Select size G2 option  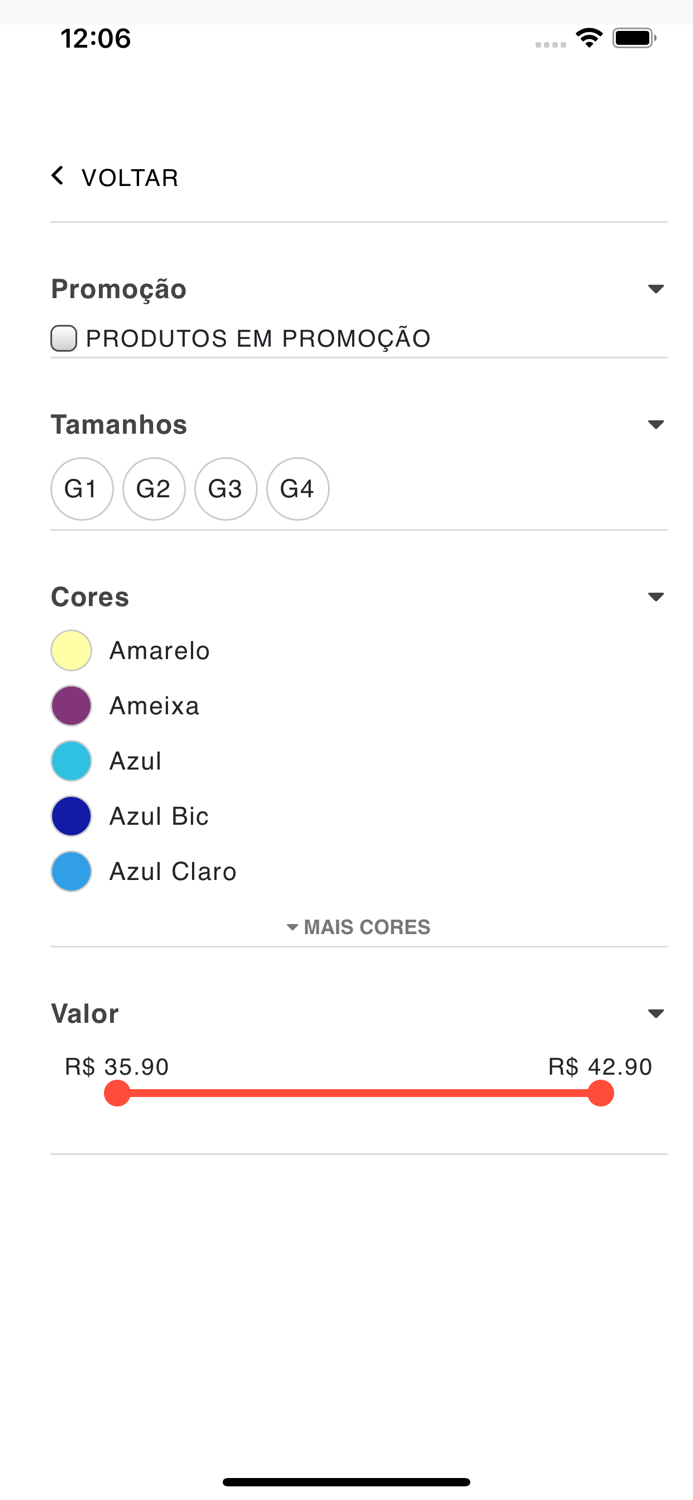[x=154, y=488]
